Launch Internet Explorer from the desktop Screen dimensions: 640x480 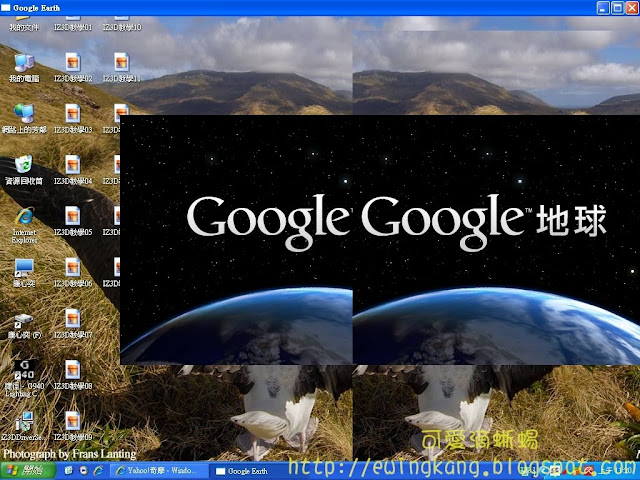tap(24, 225)
